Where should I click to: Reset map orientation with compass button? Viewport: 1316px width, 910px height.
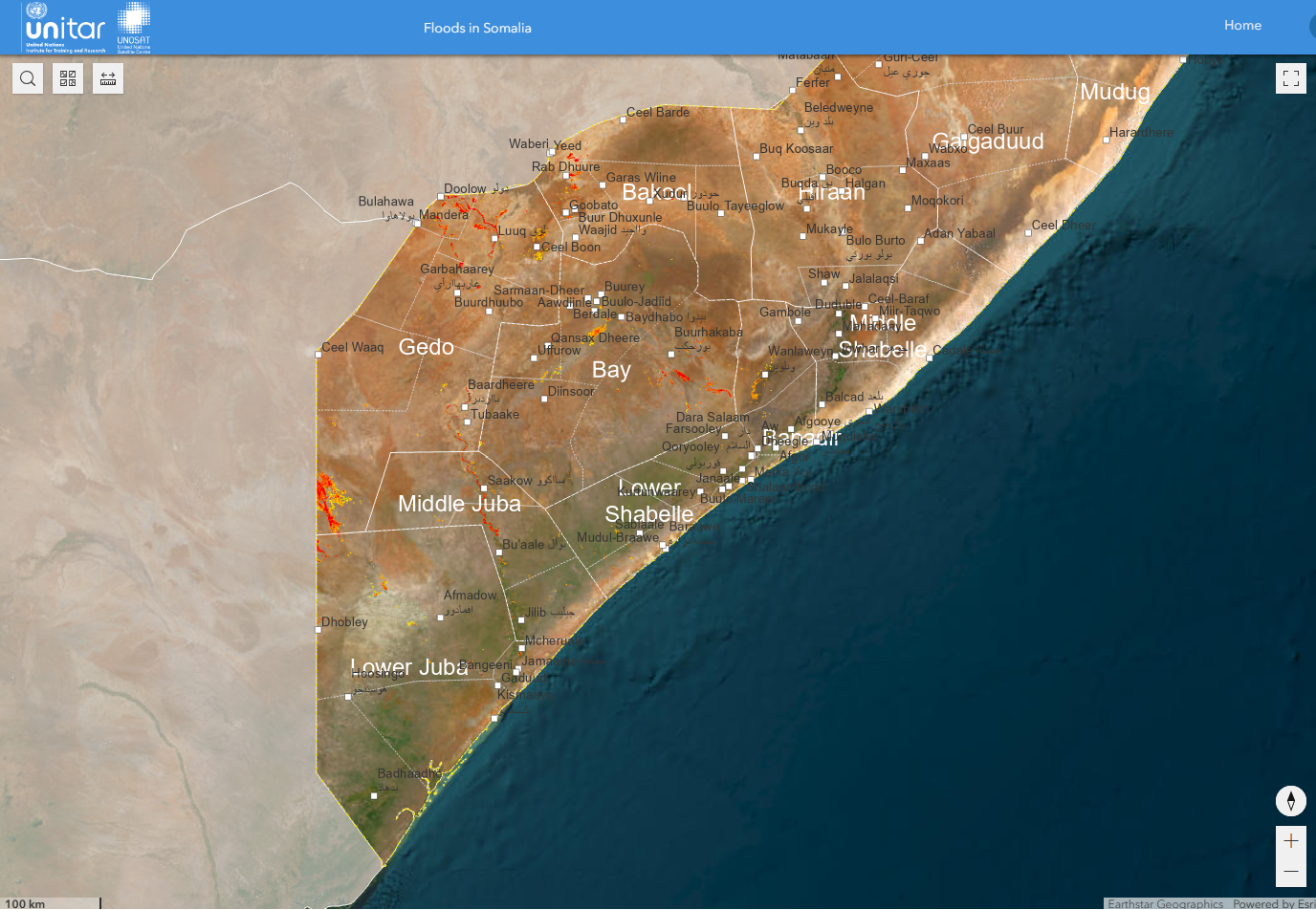[1290, 801]
